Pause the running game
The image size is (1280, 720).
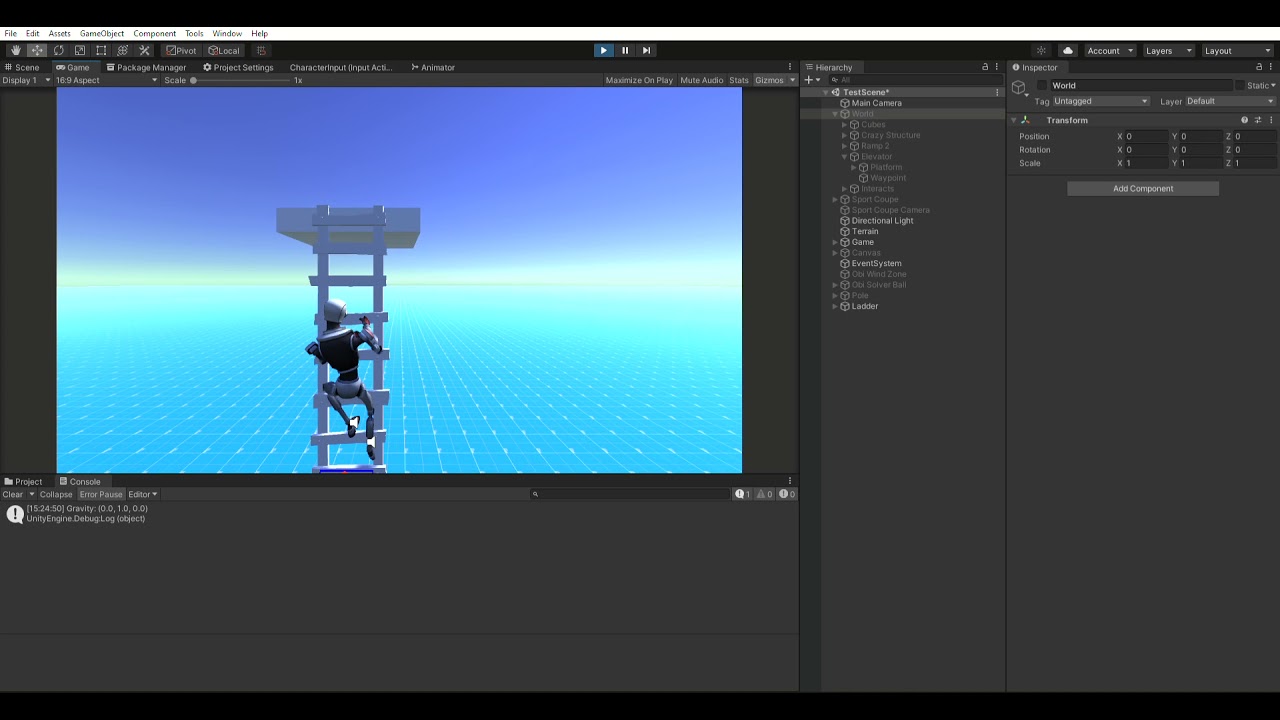(x=625, y=50)
